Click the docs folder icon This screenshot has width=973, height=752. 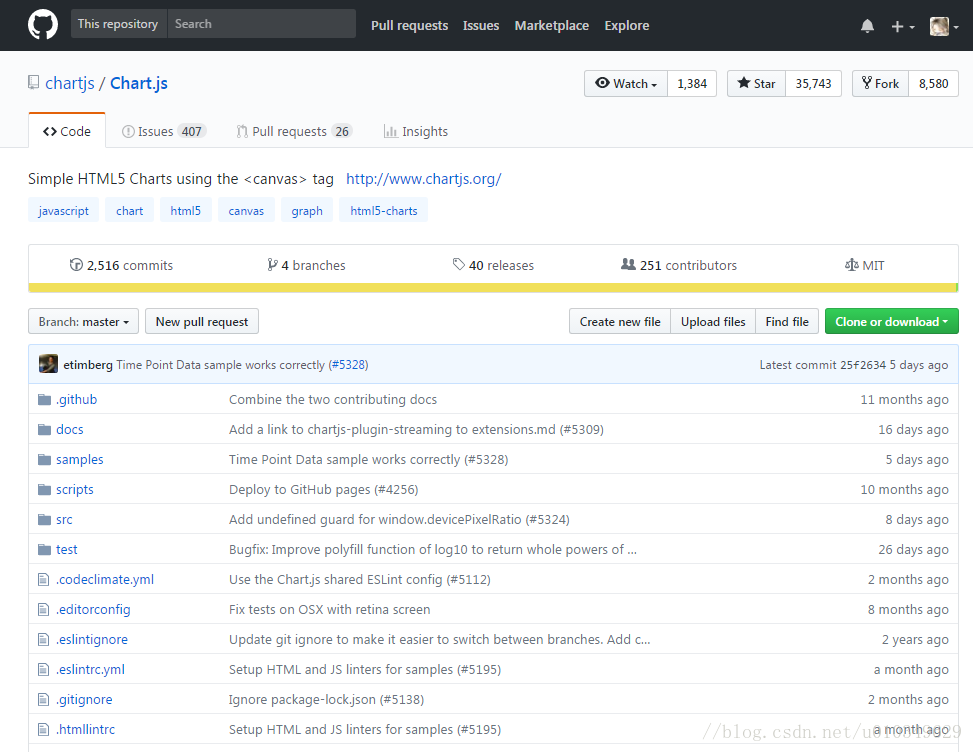click(44, 429)
